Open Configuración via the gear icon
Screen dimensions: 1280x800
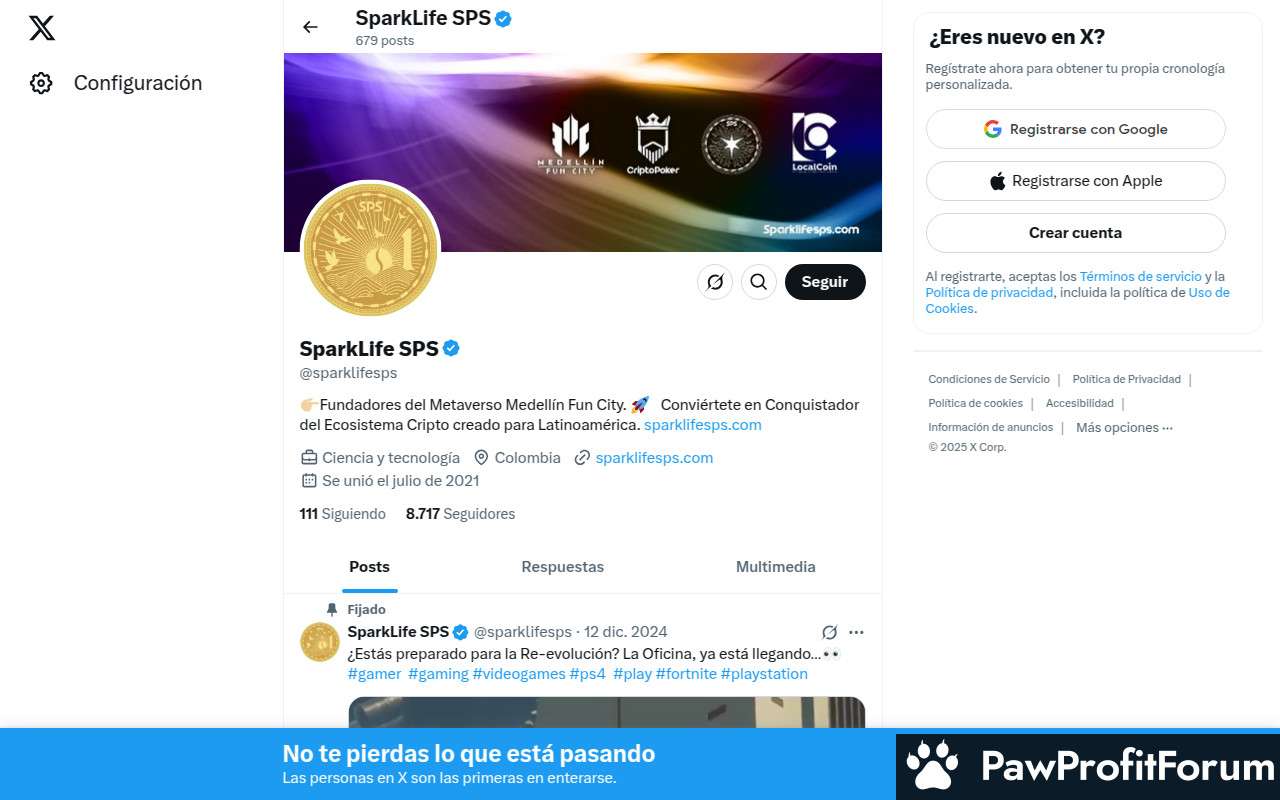click(41, 83)
